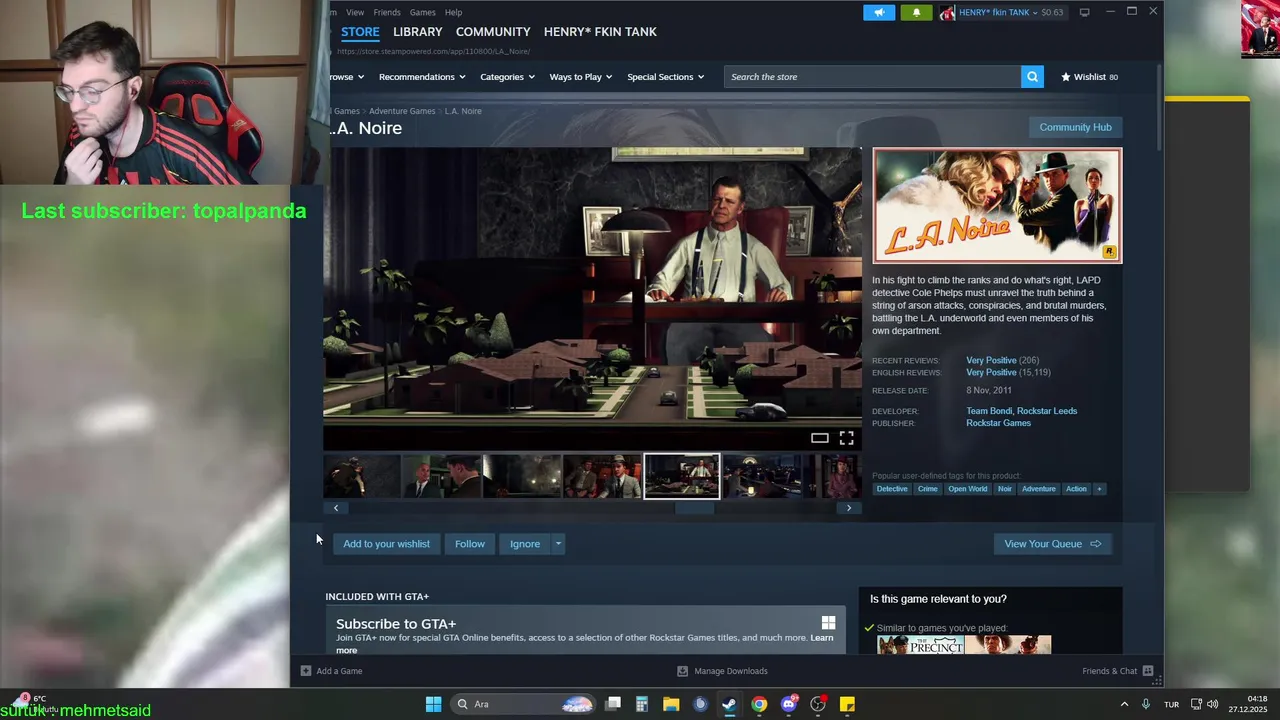Image resolution: width=1280 pixels, height=720 pixels.
Task: Launch Calculator from the taskbar
Action: click(642, 704)
